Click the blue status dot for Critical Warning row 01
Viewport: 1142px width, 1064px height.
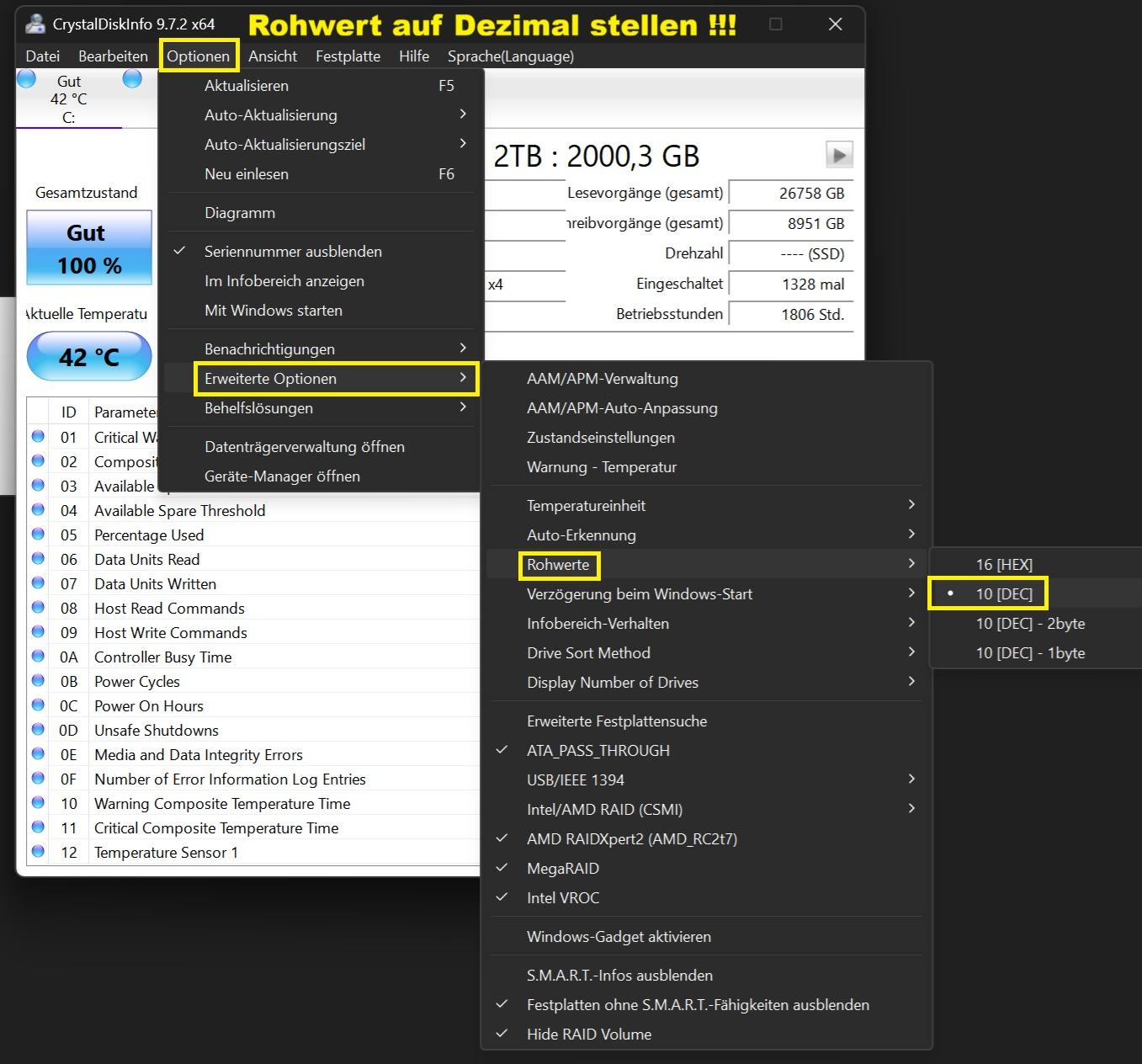point(38,437)
